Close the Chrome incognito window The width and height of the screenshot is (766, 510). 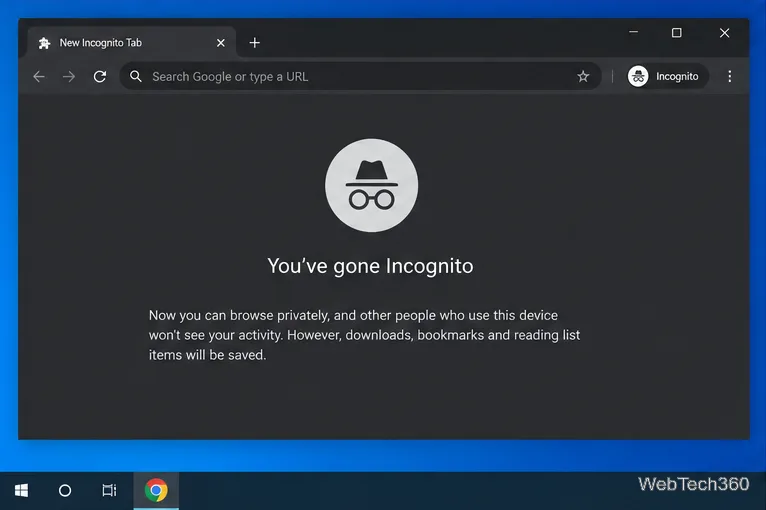(724, 32)
